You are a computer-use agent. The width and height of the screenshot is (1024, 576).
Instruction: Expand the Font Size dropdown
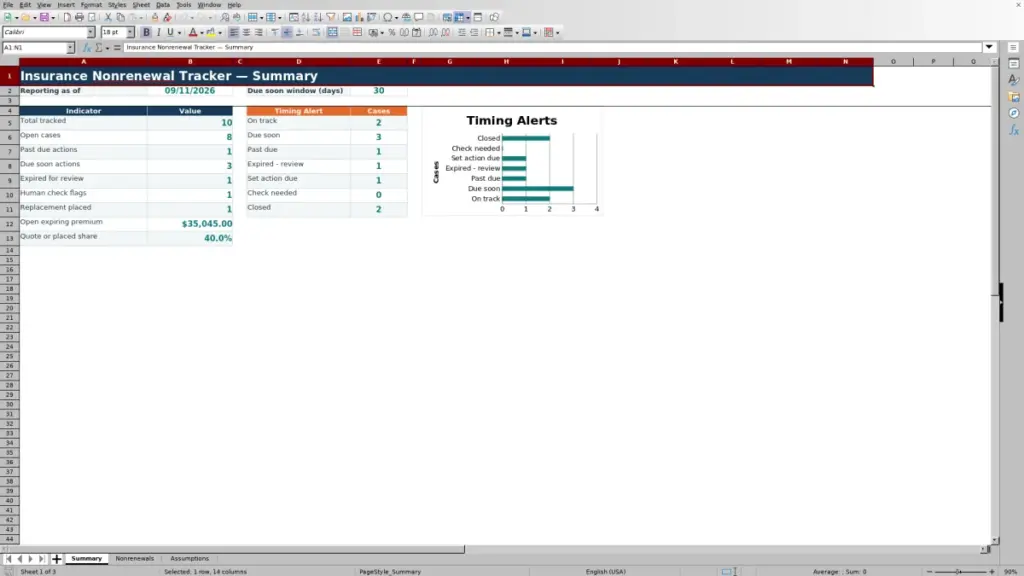(x=130, y=32)
